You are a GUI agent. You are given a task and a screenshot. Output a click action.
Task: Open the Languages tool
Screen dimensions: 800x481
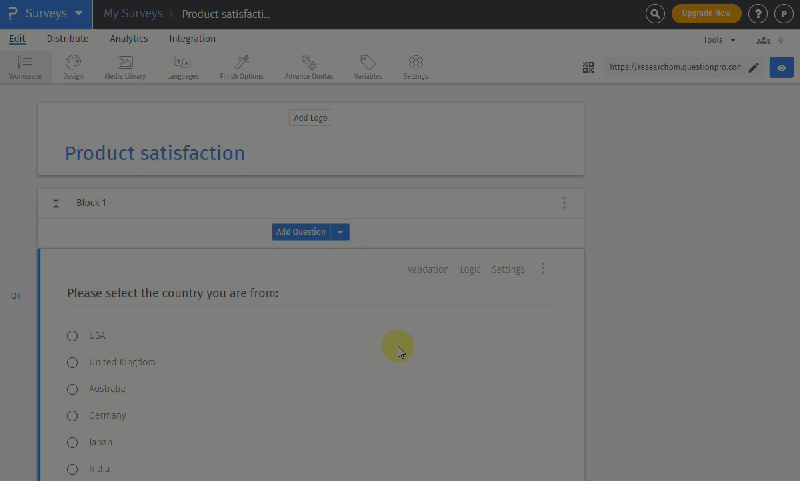pos(183,67)
